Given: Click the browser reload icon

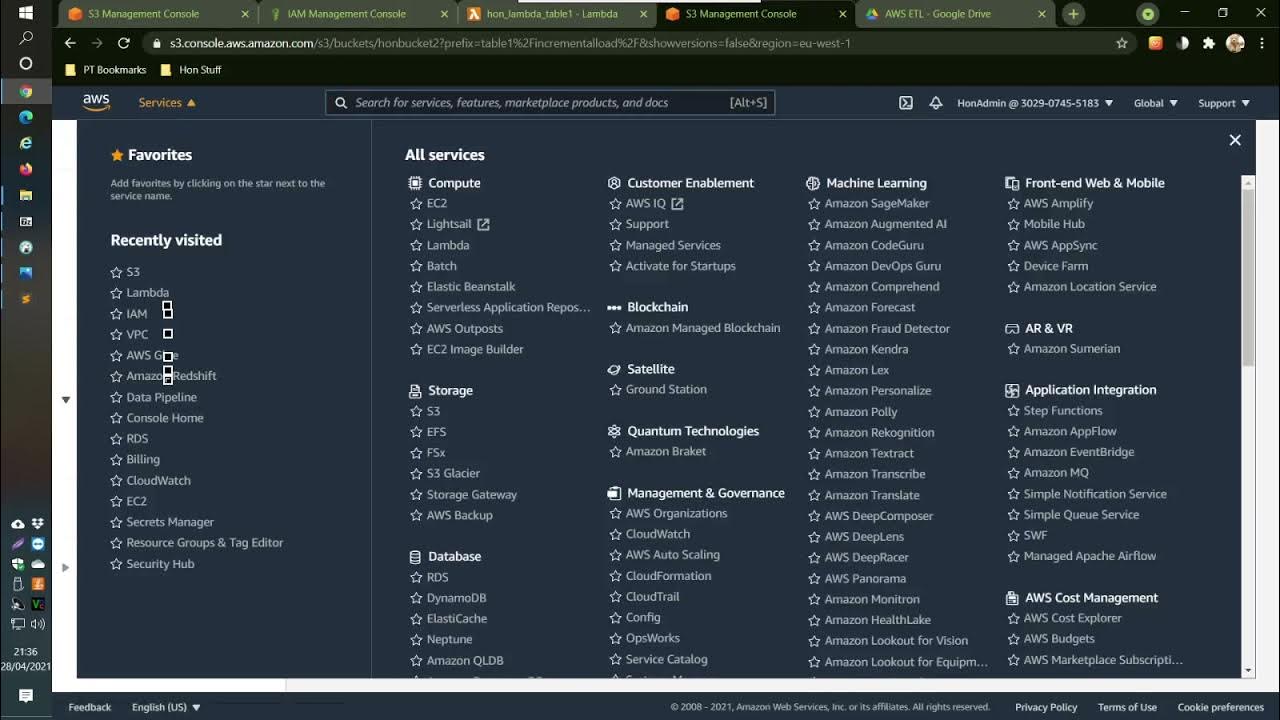Looking at the screenshot, I should (124, 43).
